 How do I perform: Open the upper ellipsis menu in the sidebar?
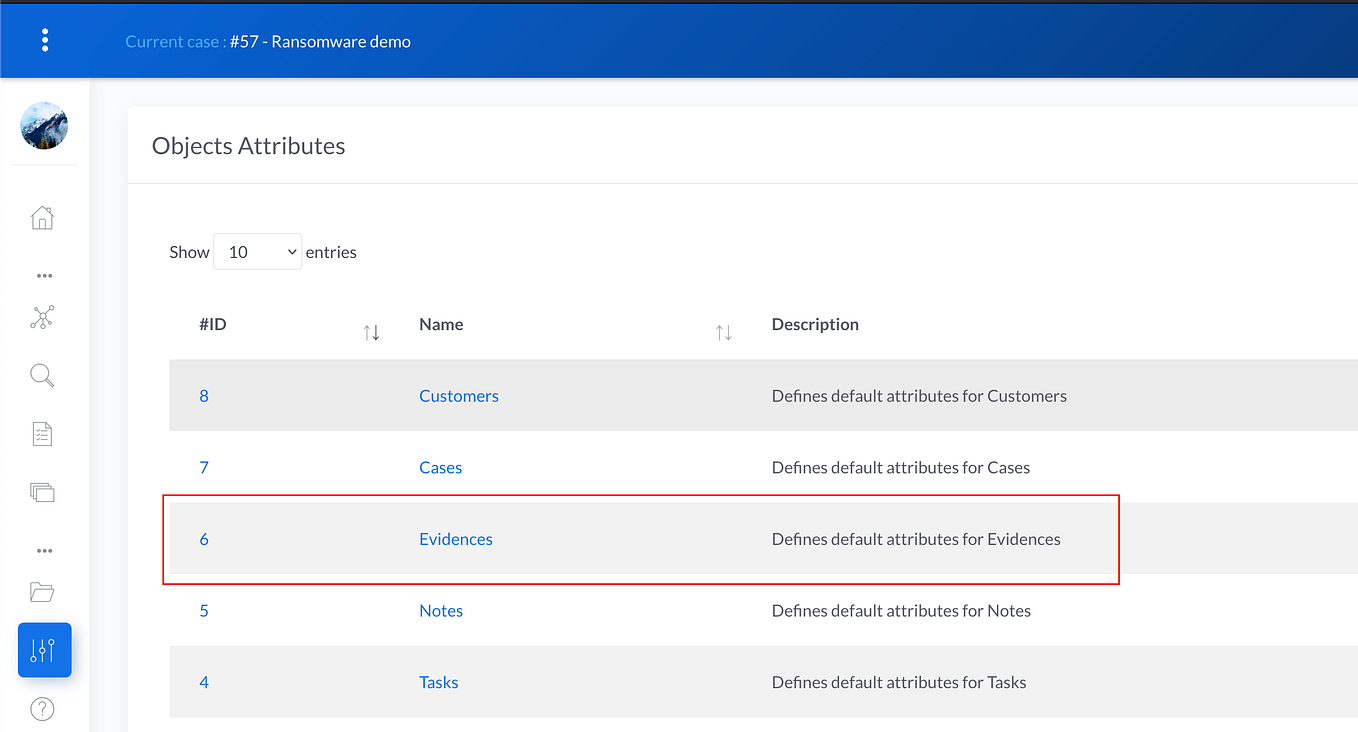pos(42,275)
